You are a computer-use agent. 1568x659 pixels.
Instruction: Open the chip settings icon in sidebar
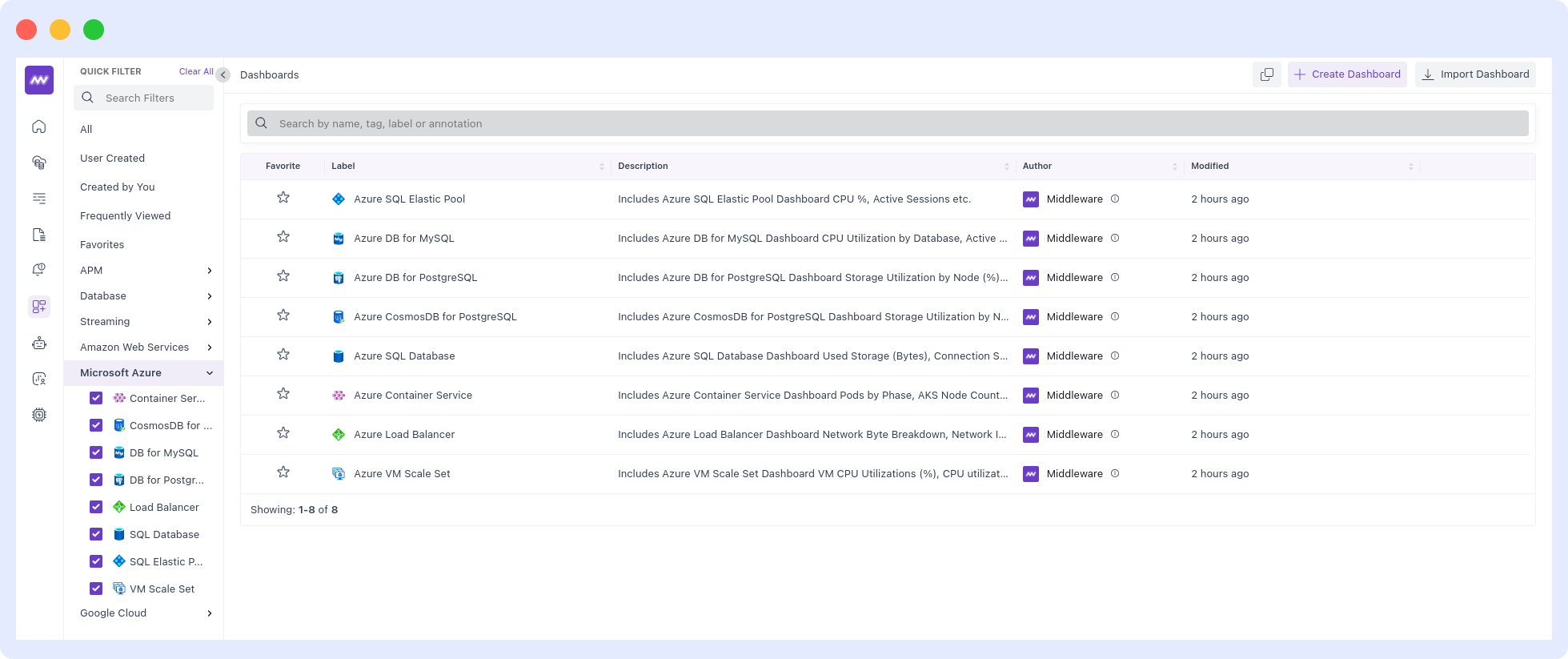39,415
